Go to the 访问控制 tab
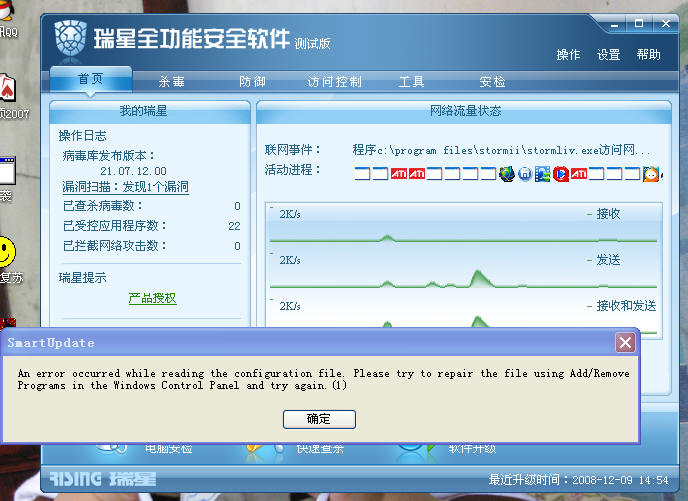This screenshot has height=501, width=688. (334, 82)
